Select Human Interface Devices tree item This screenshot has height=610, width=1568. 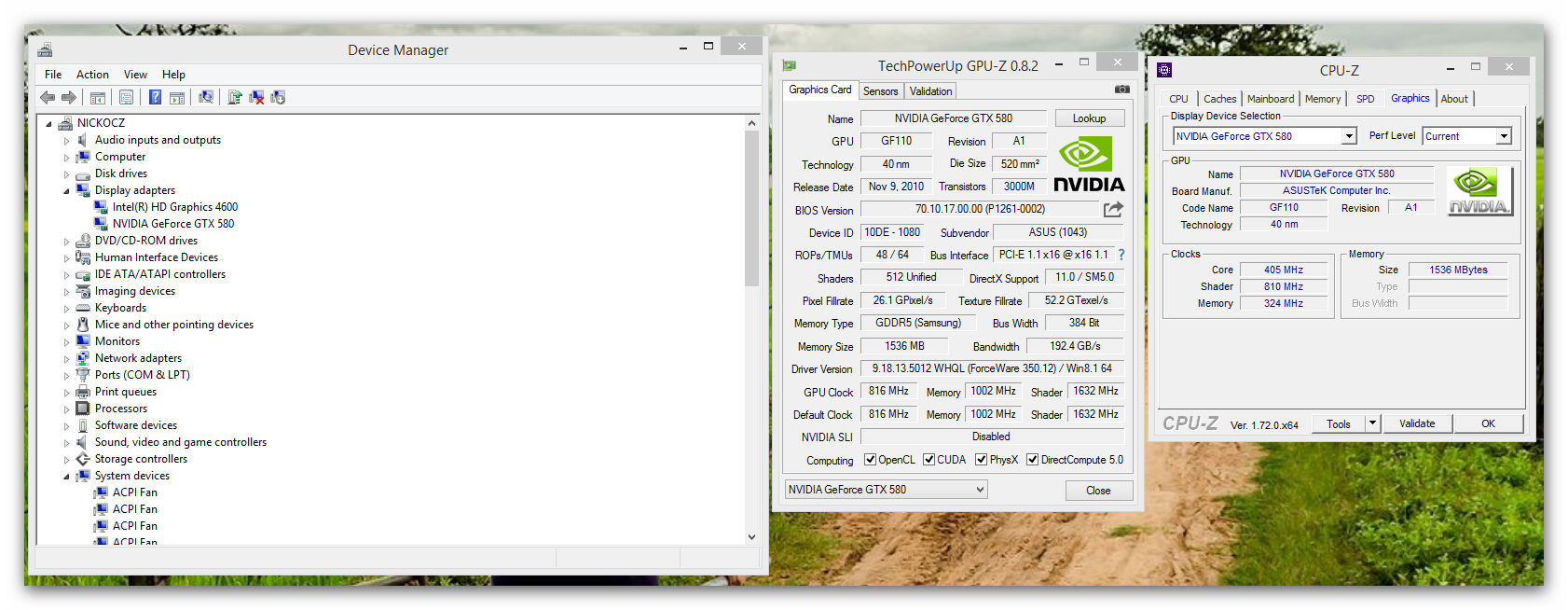tap(157, 257)
